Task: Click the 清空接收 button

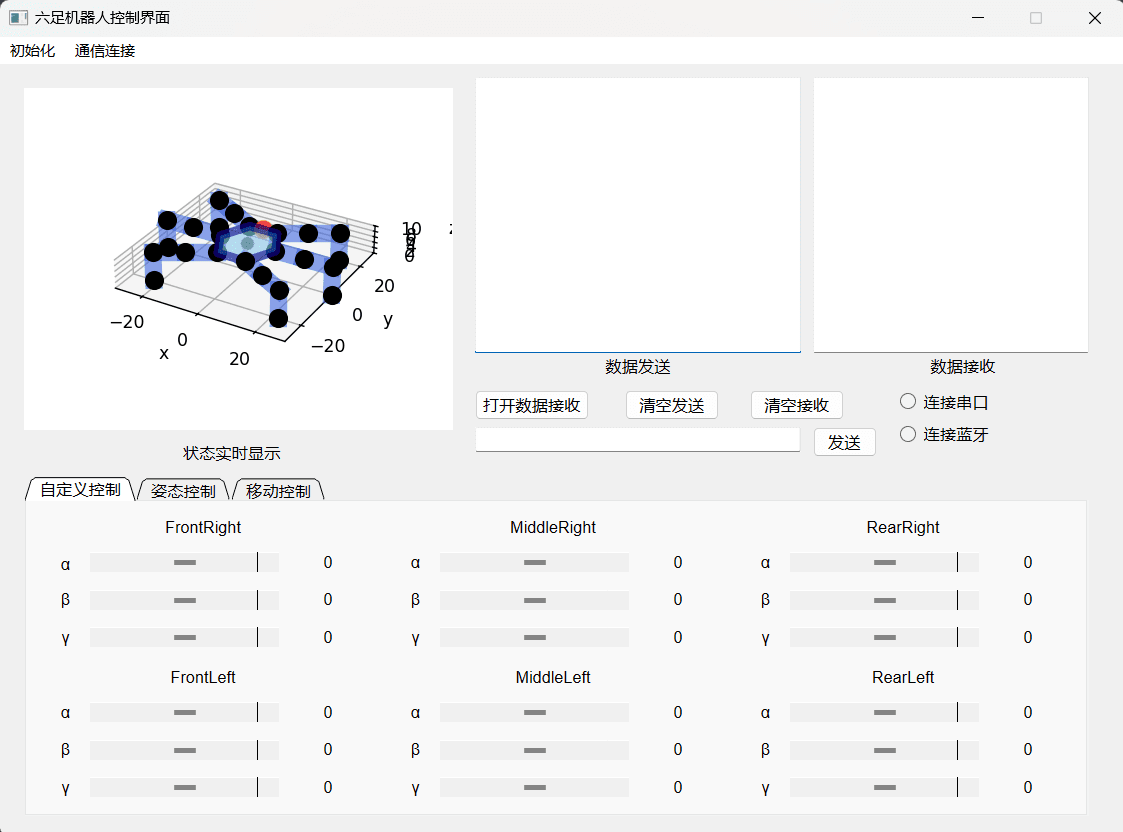Action: pos(796,405)
